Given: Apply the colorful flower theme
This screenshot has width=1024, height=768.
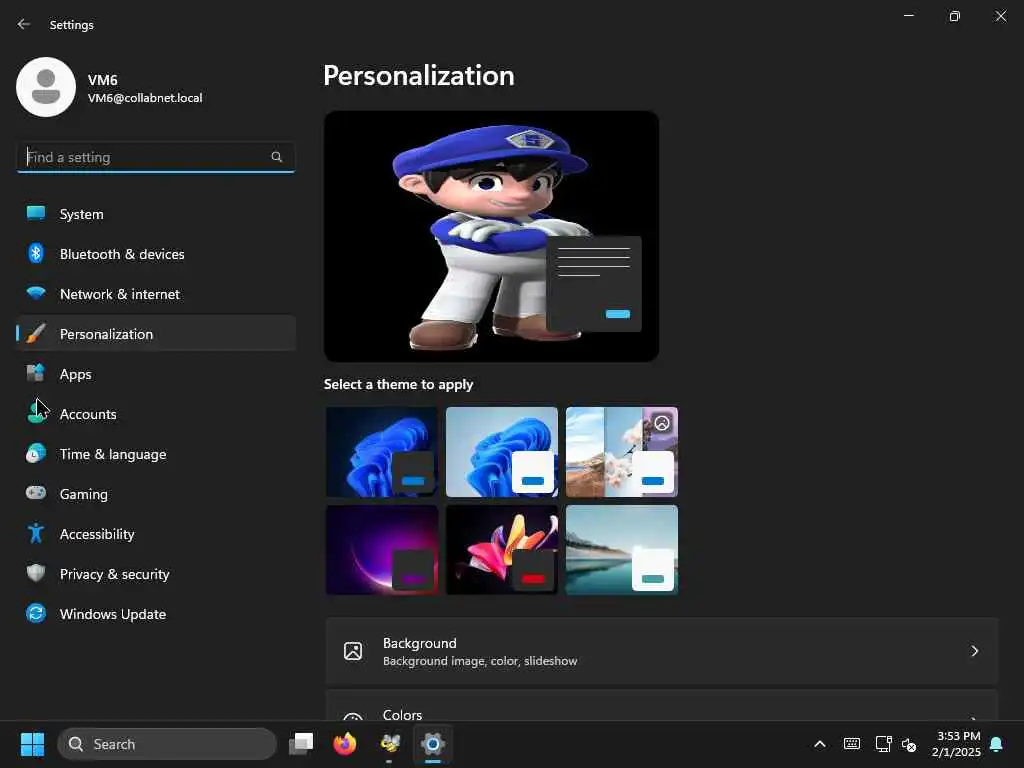Looking at the screenshot, I should (502, 550).
